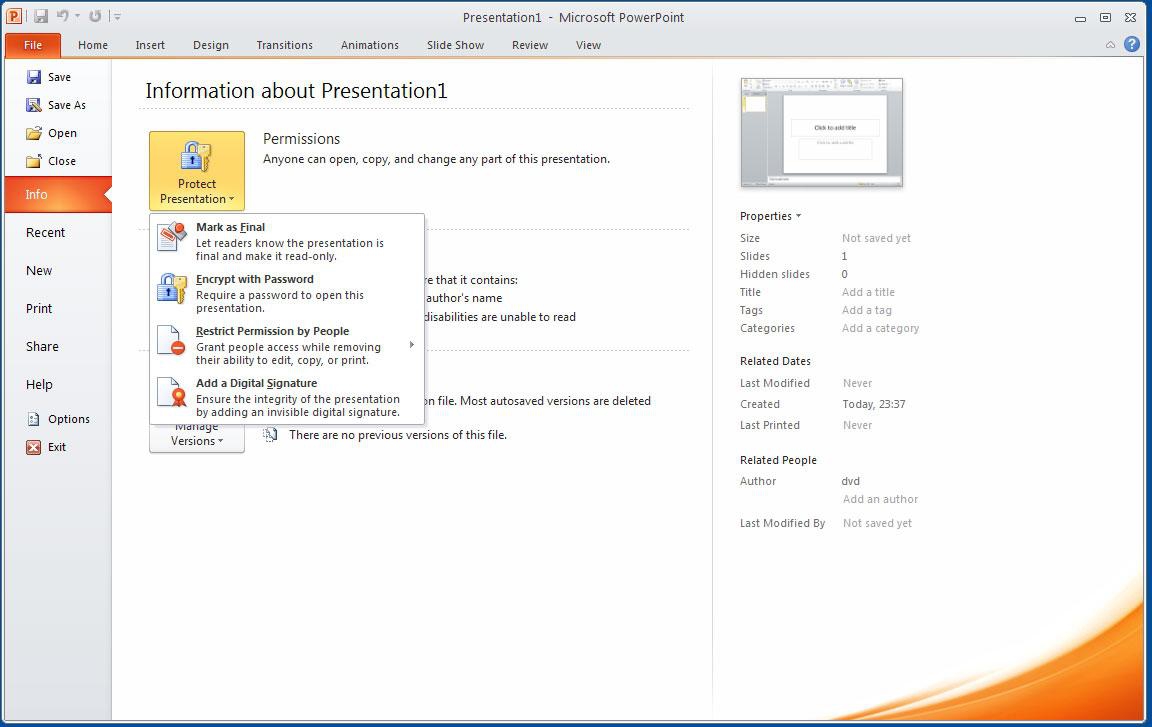
Task: Click the Information about Presentation1 heading
Action: point(296,91)
